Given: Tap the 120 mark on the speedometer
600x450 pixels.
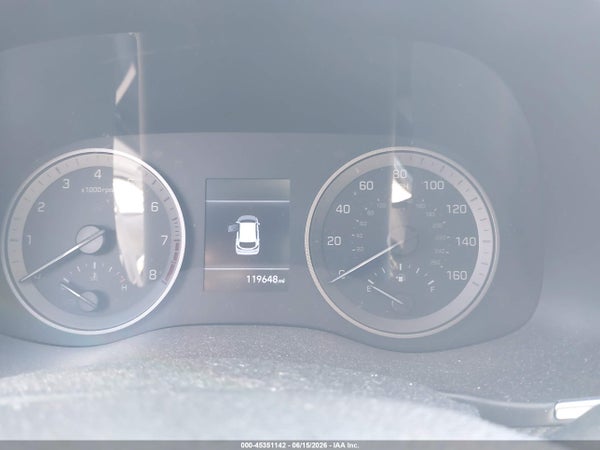Looking at the screenshot, I should point(457,209).
